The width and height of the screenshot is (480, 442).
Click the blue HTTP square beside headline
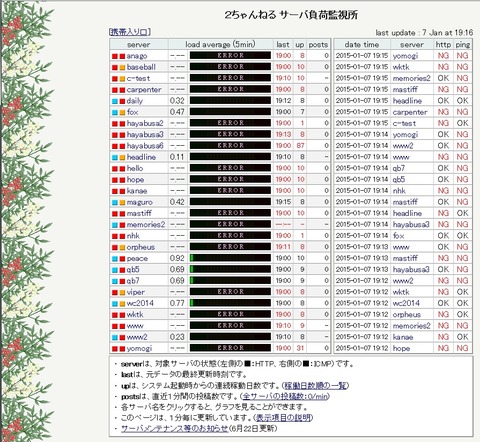pos(115,158)
